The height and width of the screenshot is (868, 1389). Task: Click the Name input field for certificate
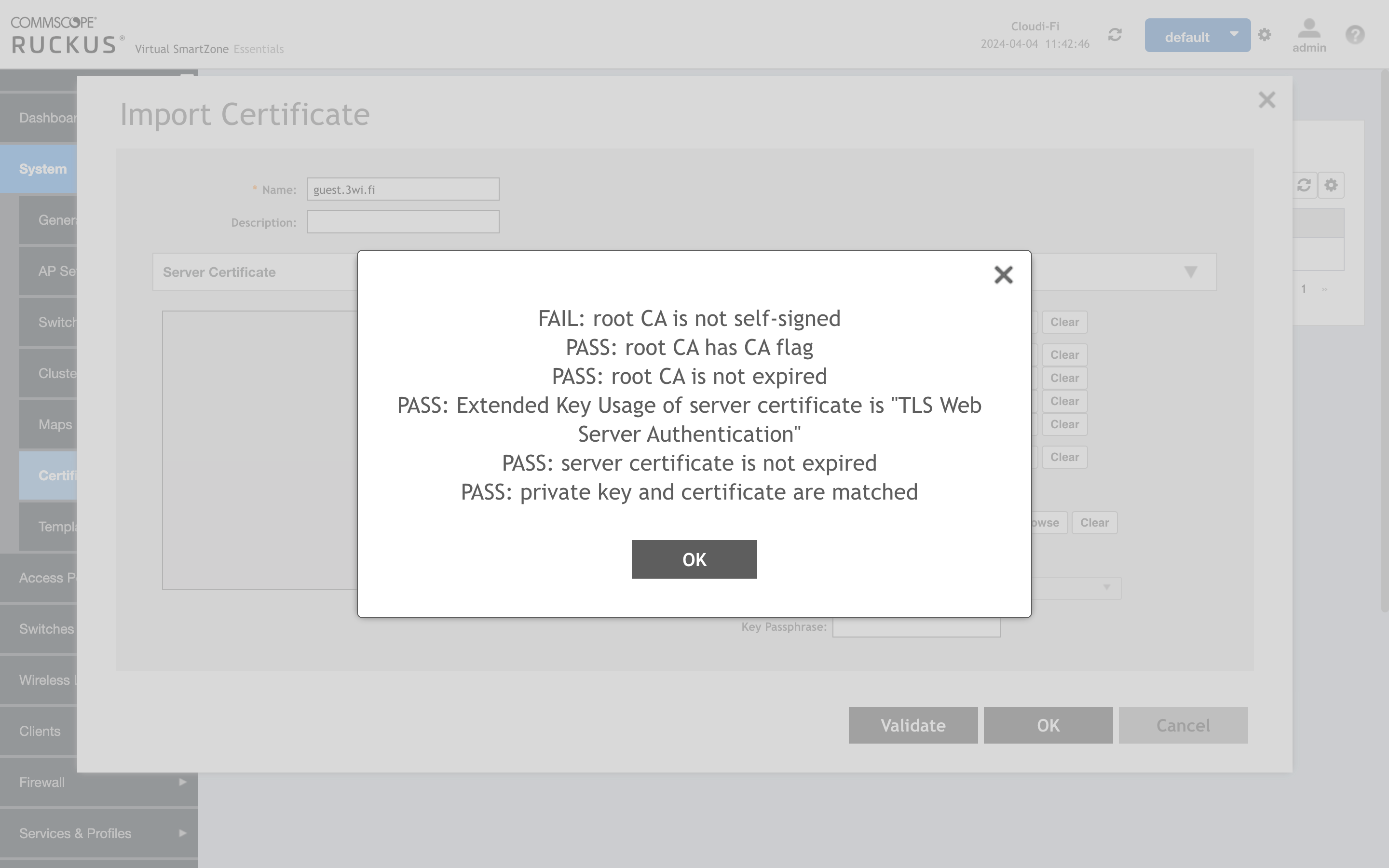(x=402, y=190)
